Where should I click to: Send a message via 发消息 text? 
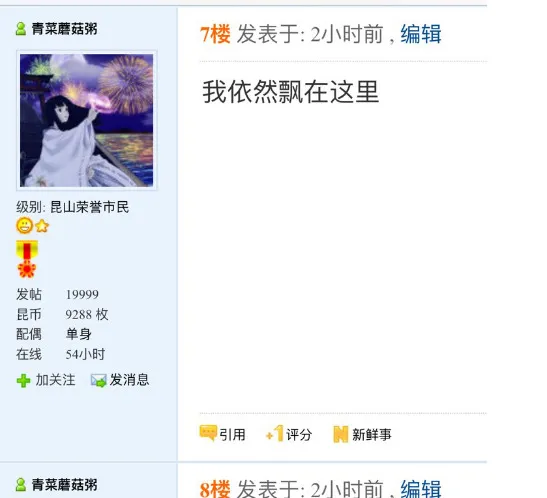pyautogui.click(x=129, y=380)
